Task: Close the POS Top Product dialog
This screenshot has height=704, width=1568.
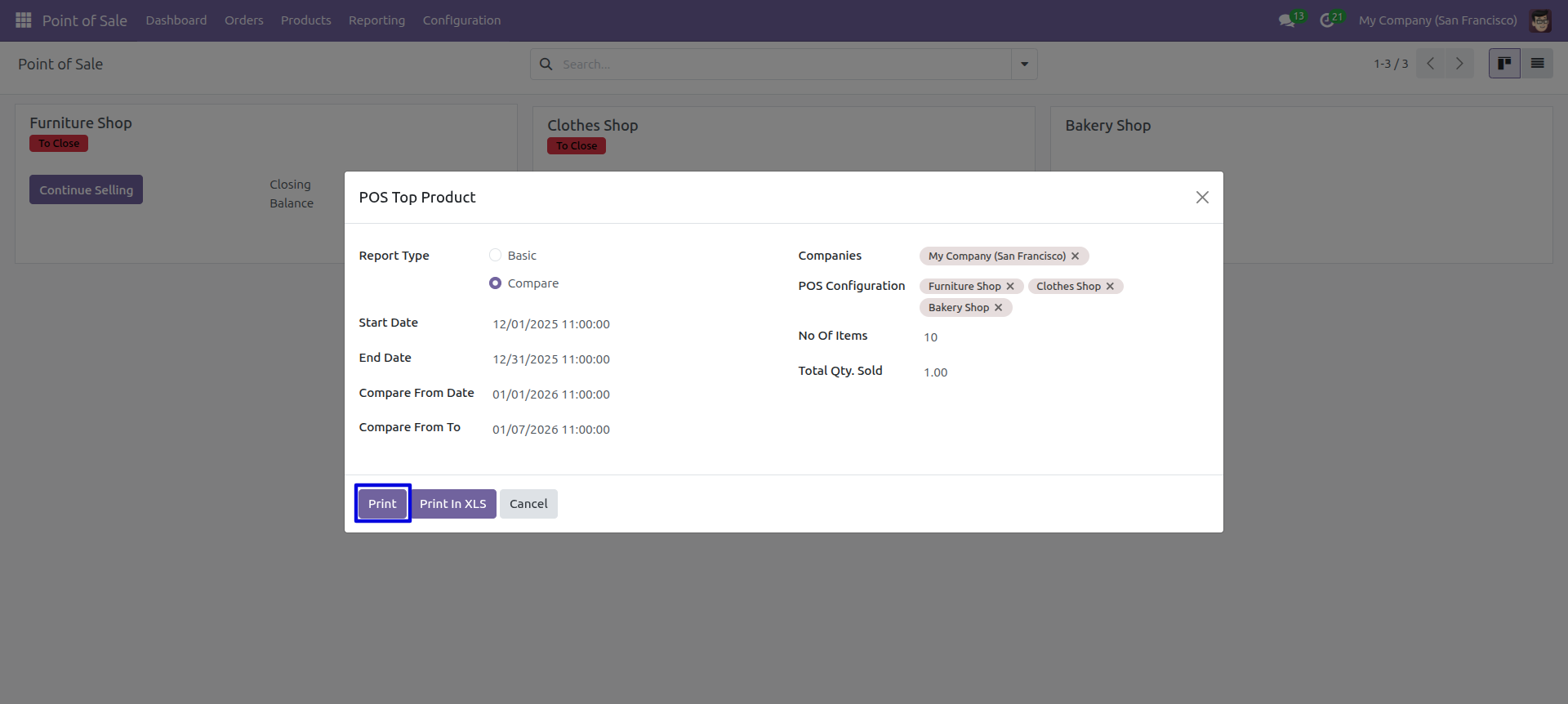Action: [1202, 198]
